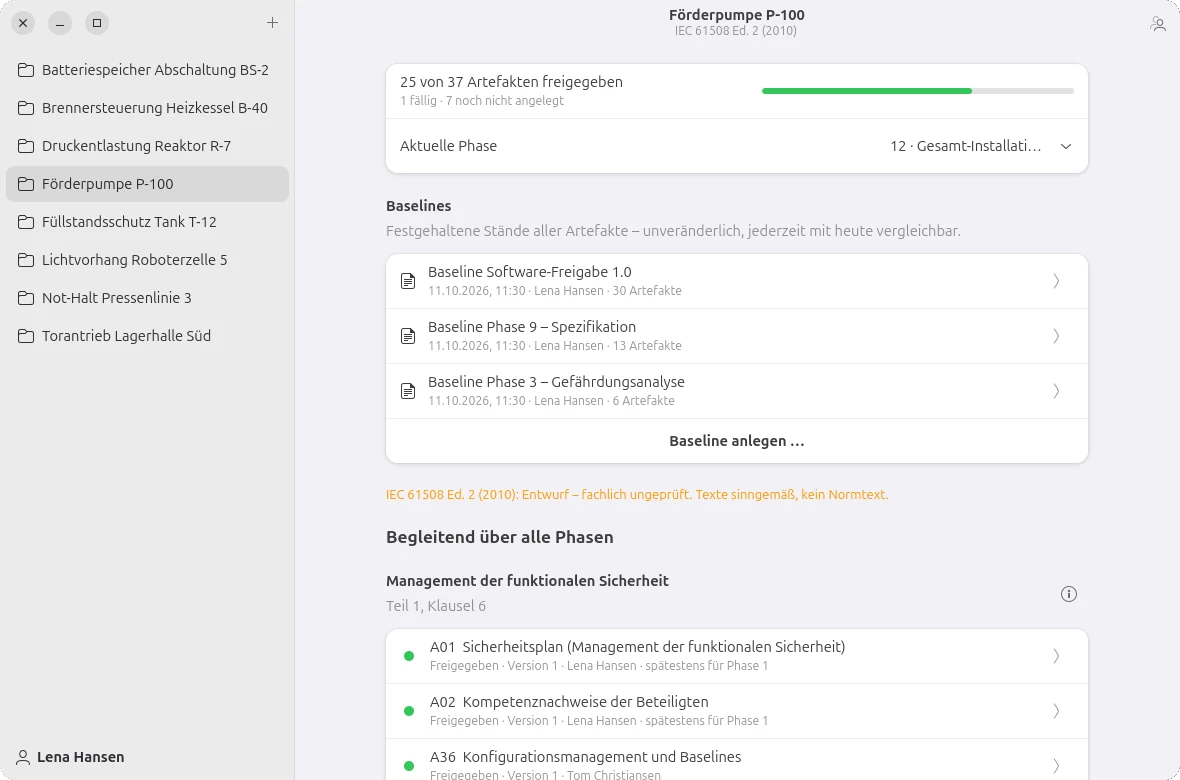Click orange IEC 61508 draft warning text
Image resolution: width=1180 pixels, height=780 pixels.
tap(637, 495)
